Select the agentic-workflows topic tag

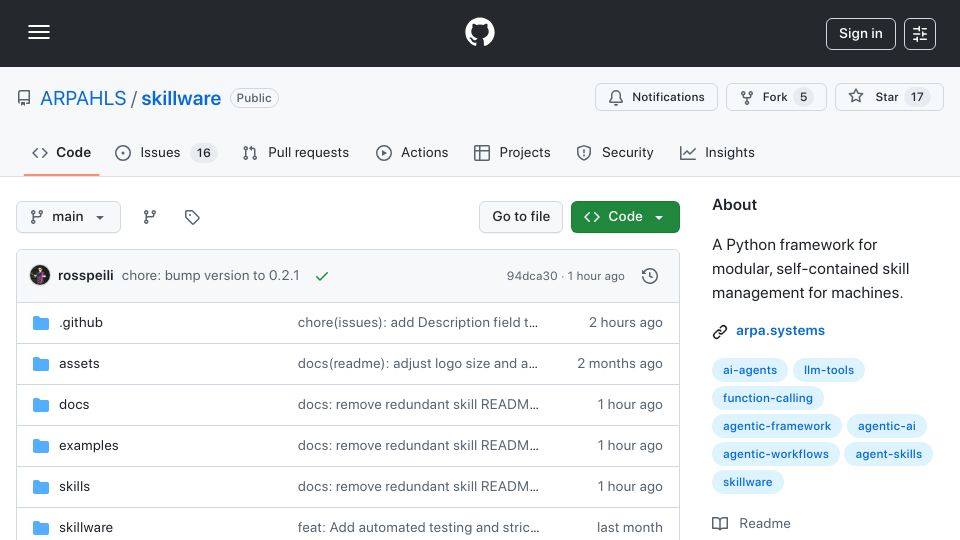(x=776, y=454)
